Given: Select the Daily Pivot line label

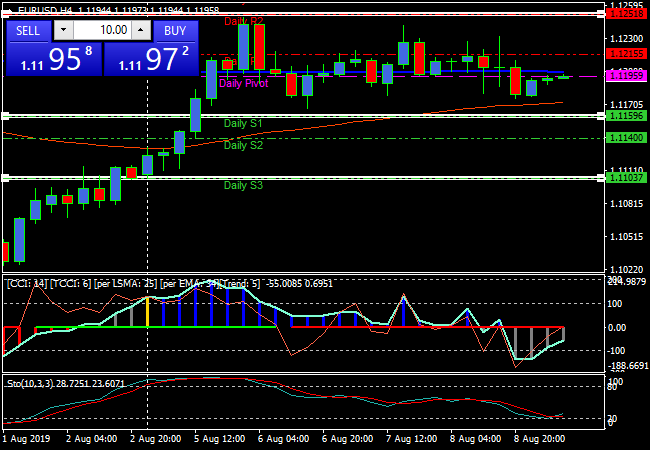Looking at the screenshot, I should pos(243,84).
